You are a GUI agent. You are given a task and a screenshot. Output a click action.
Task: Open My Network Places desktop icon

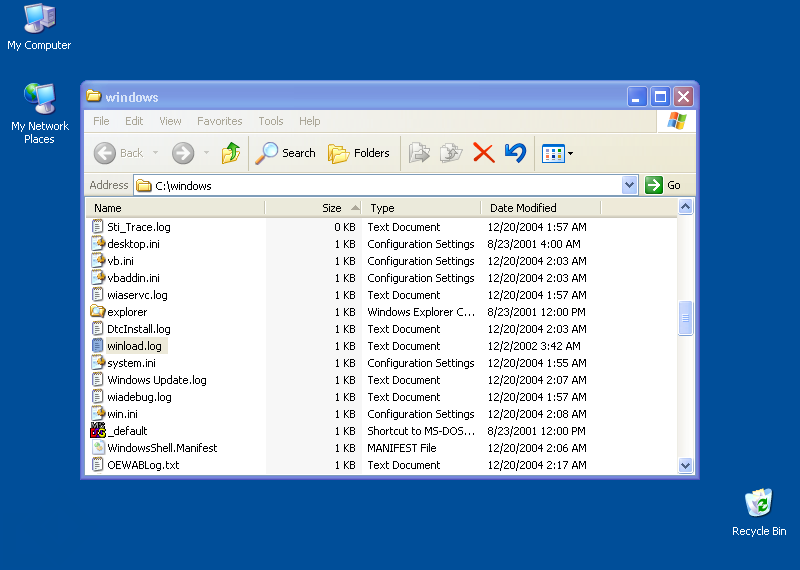39,114
